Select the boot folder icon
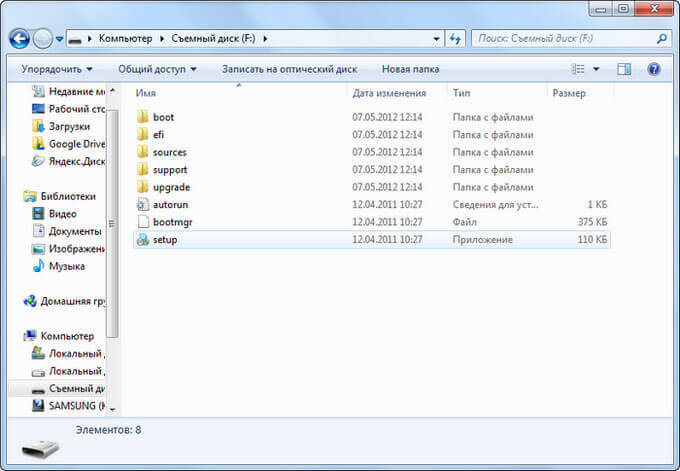 (x=142, y=117)
